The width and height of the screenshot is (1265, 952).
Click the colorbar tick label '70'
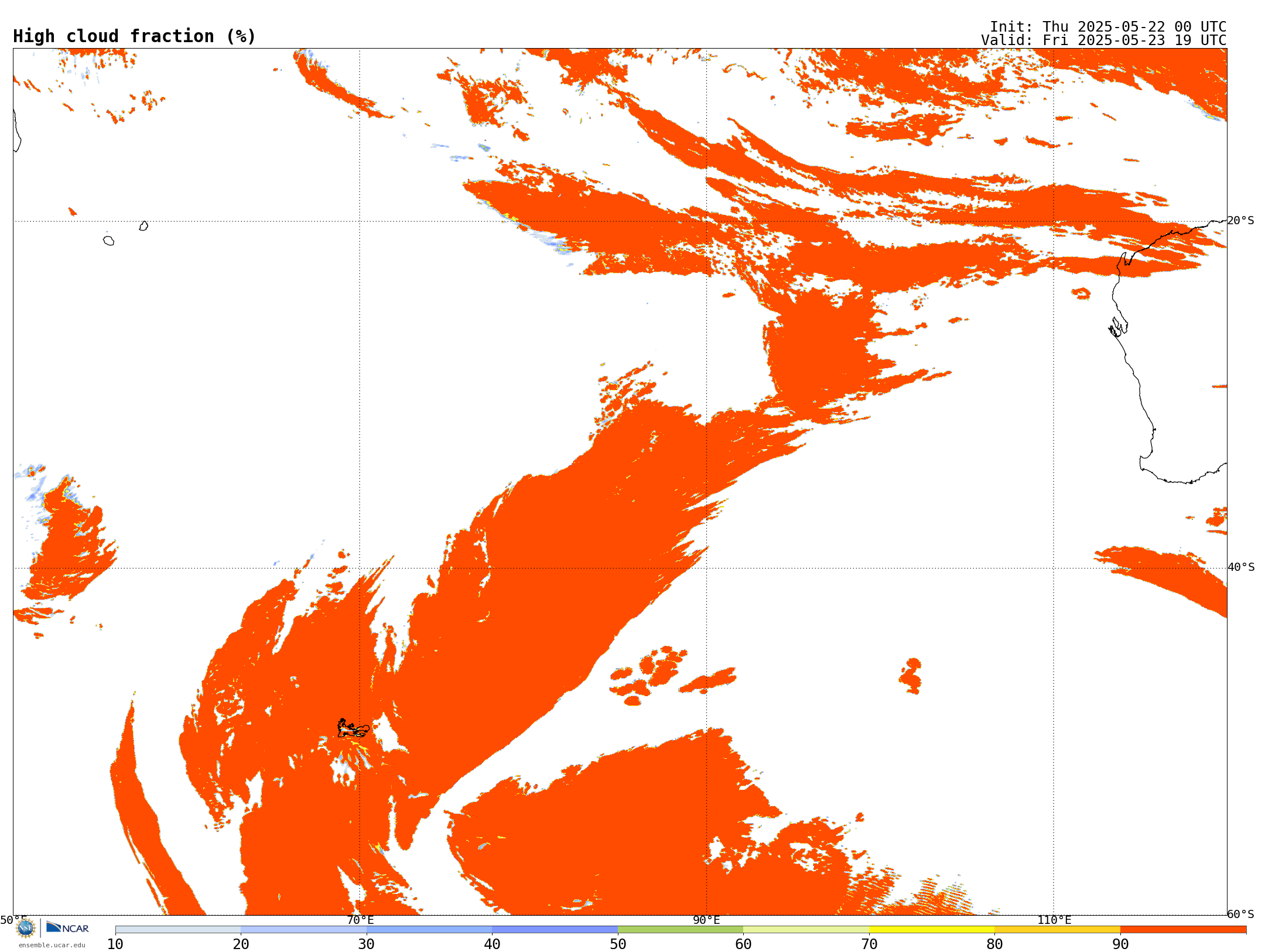click(869, 944)
